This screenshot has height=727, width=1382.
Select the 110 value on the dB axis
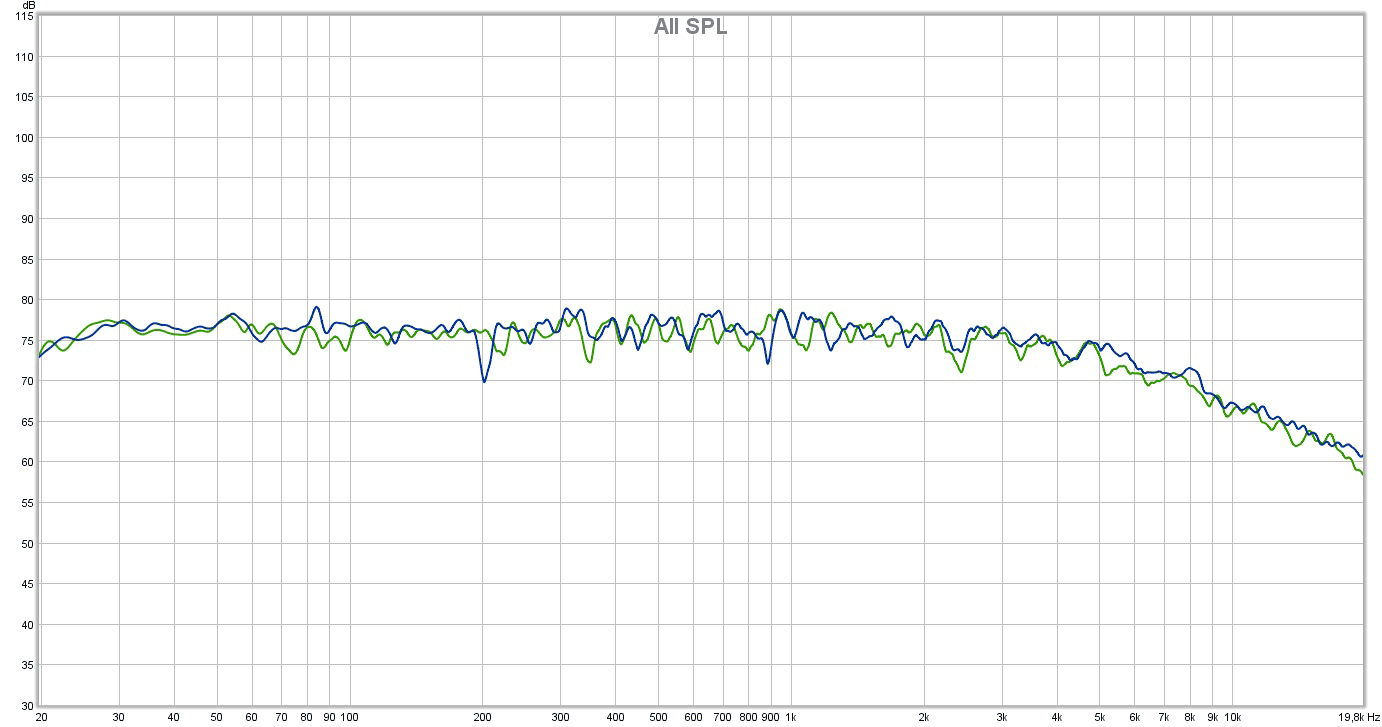click(26, 57)
